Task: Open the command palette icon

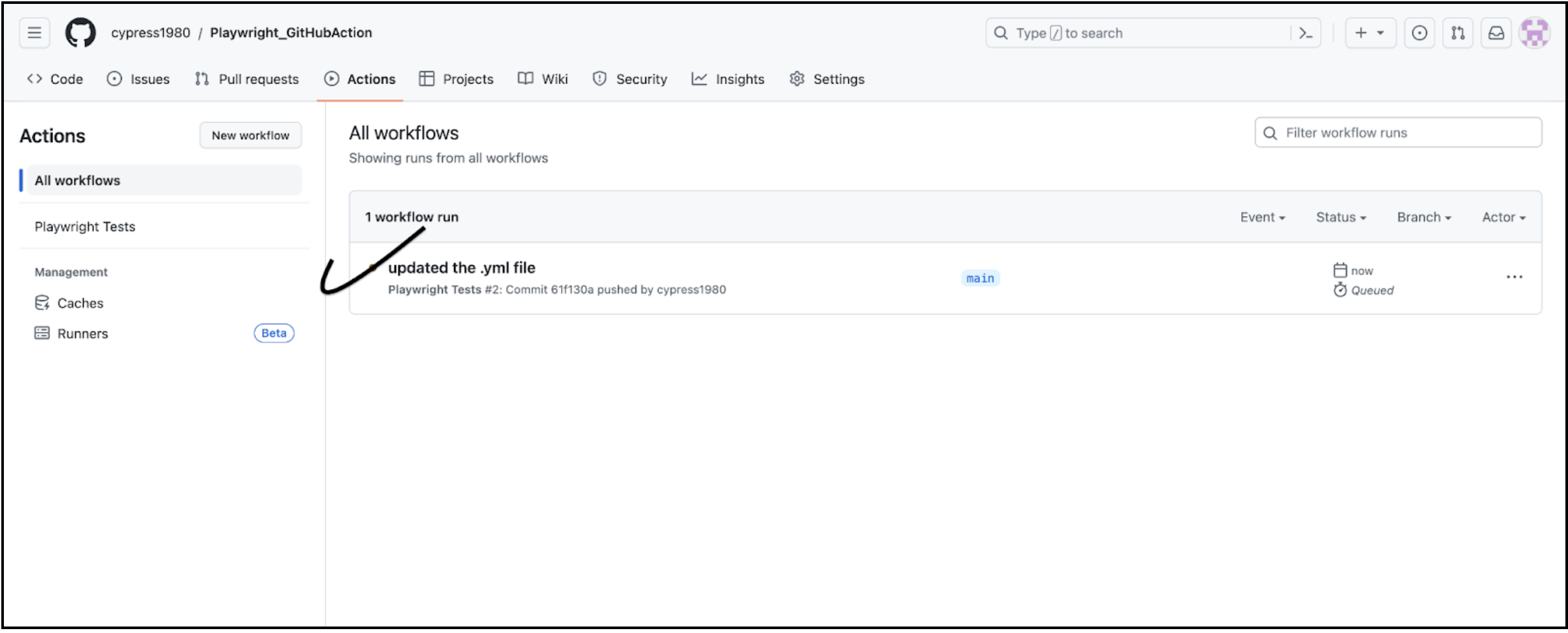Action: 1305,33
